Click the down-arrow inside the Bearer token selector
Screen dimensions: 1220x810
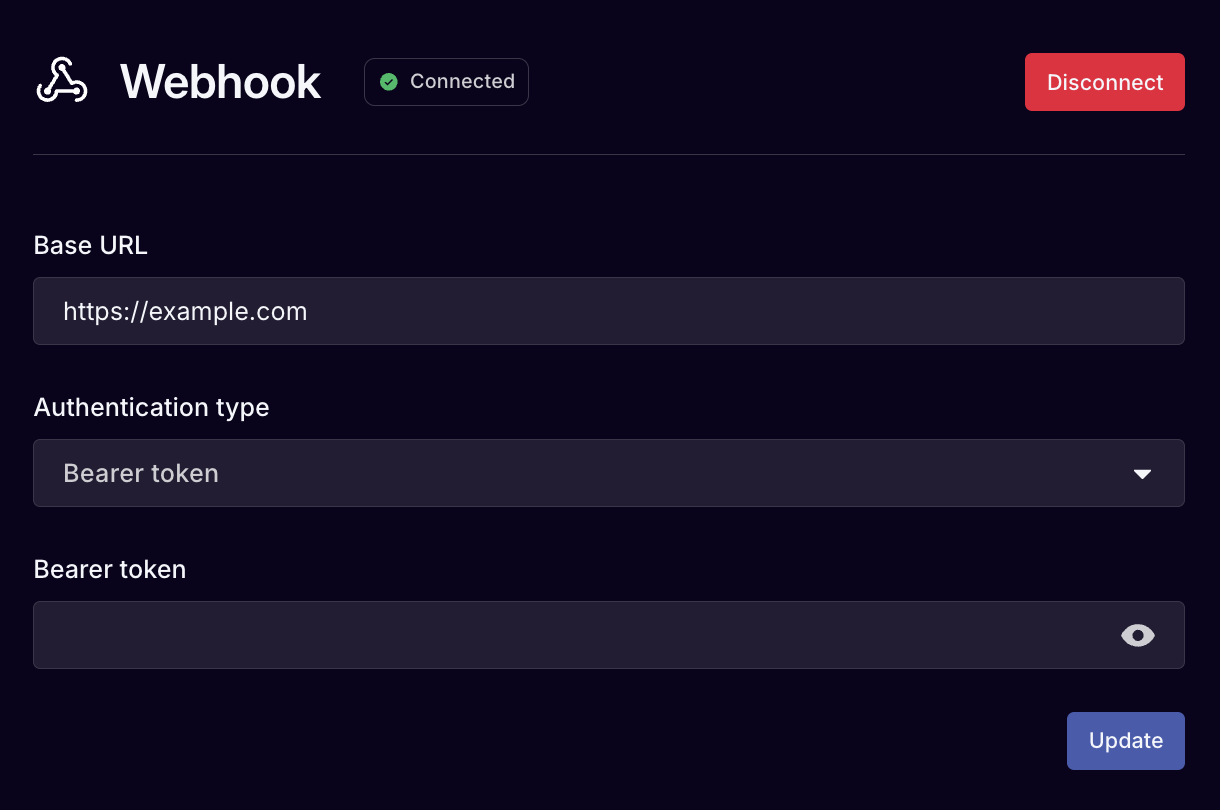(x=1142, y=473)
